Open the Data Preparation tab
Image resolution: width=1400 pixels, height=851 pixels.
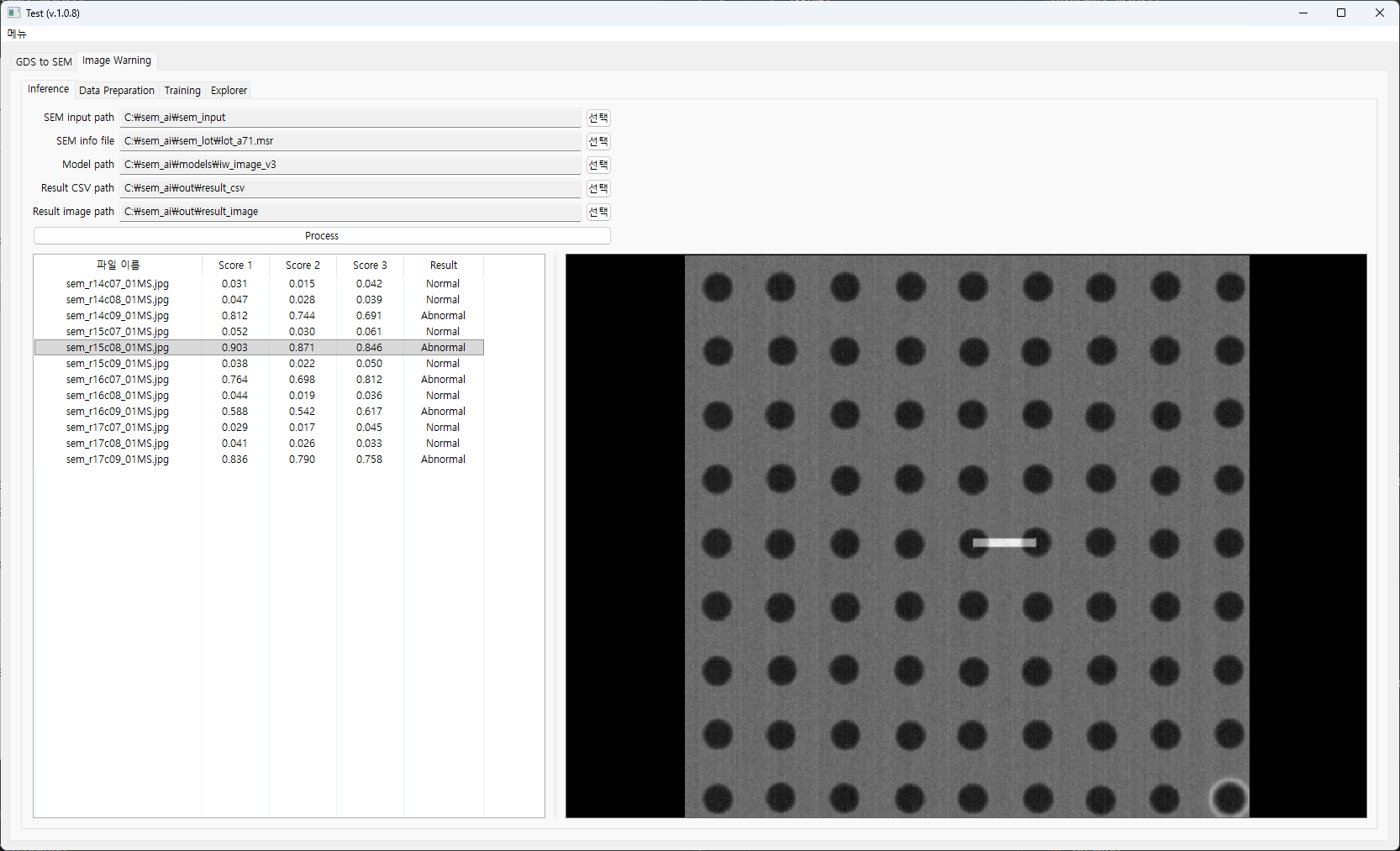click(117, 90)
